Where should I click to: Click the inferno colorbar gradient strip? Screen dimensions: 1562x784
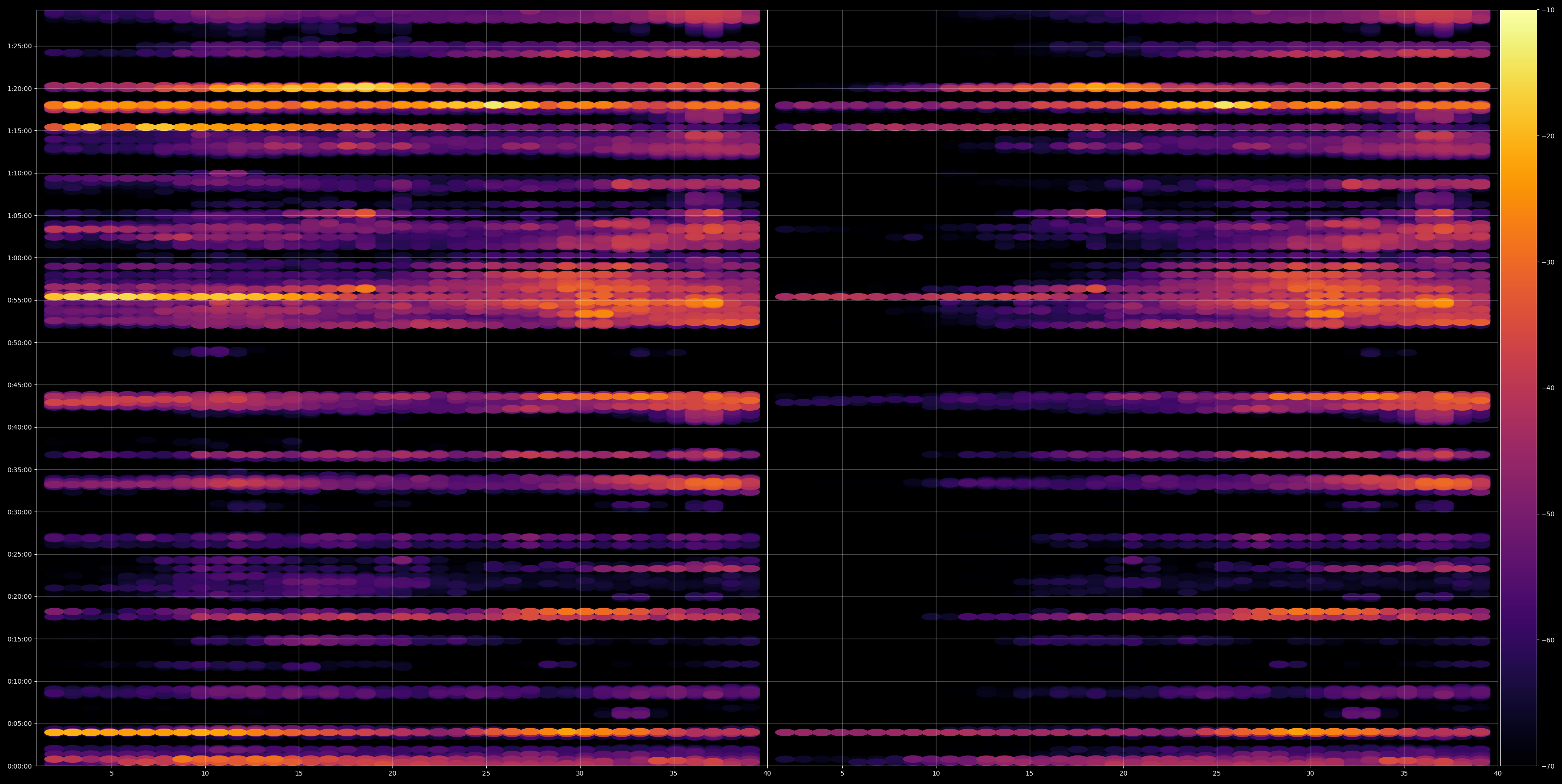1518,388
